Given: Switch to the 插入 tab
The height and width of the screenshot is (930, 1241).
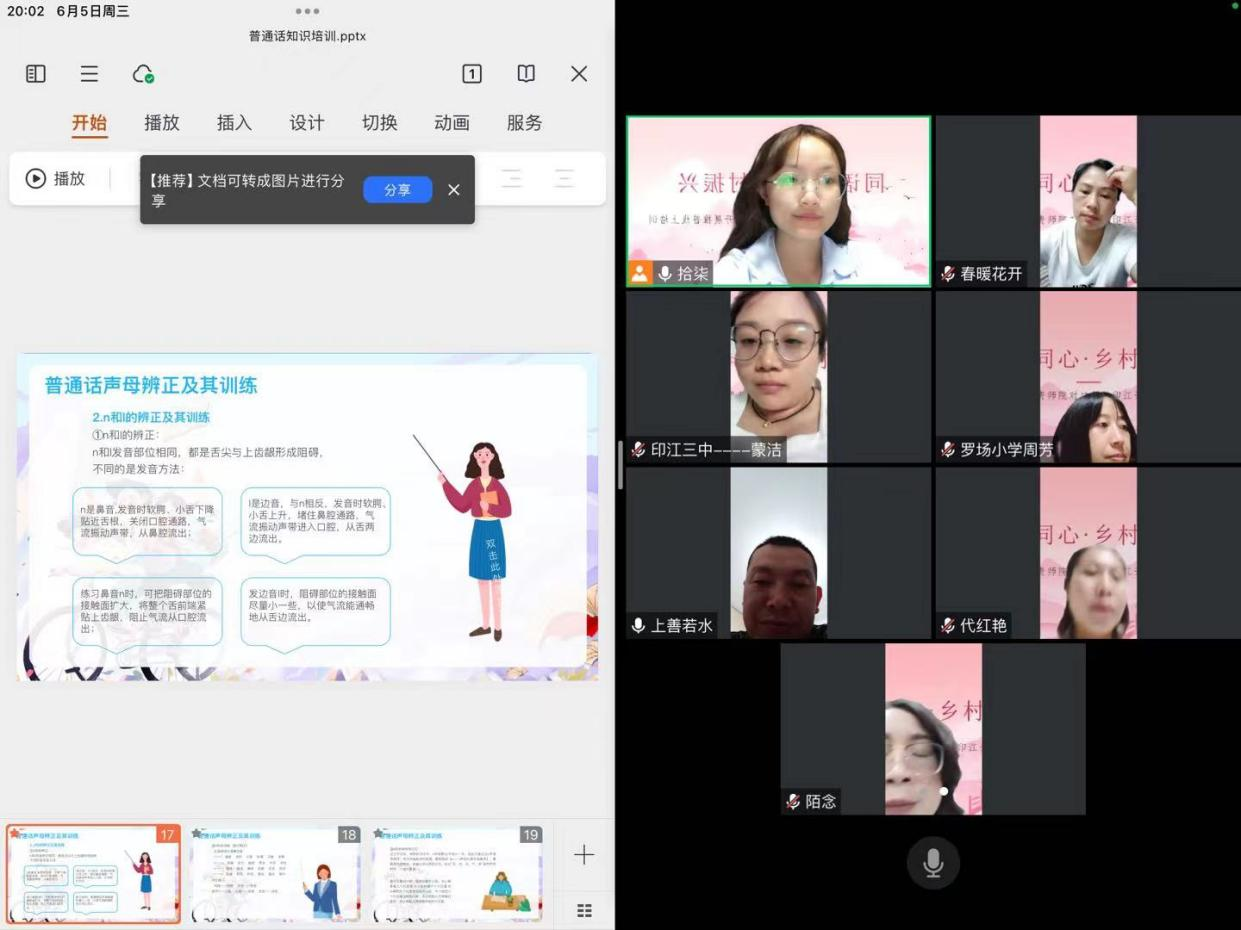Looking at the screenshot, I should (x=234, y=123).
